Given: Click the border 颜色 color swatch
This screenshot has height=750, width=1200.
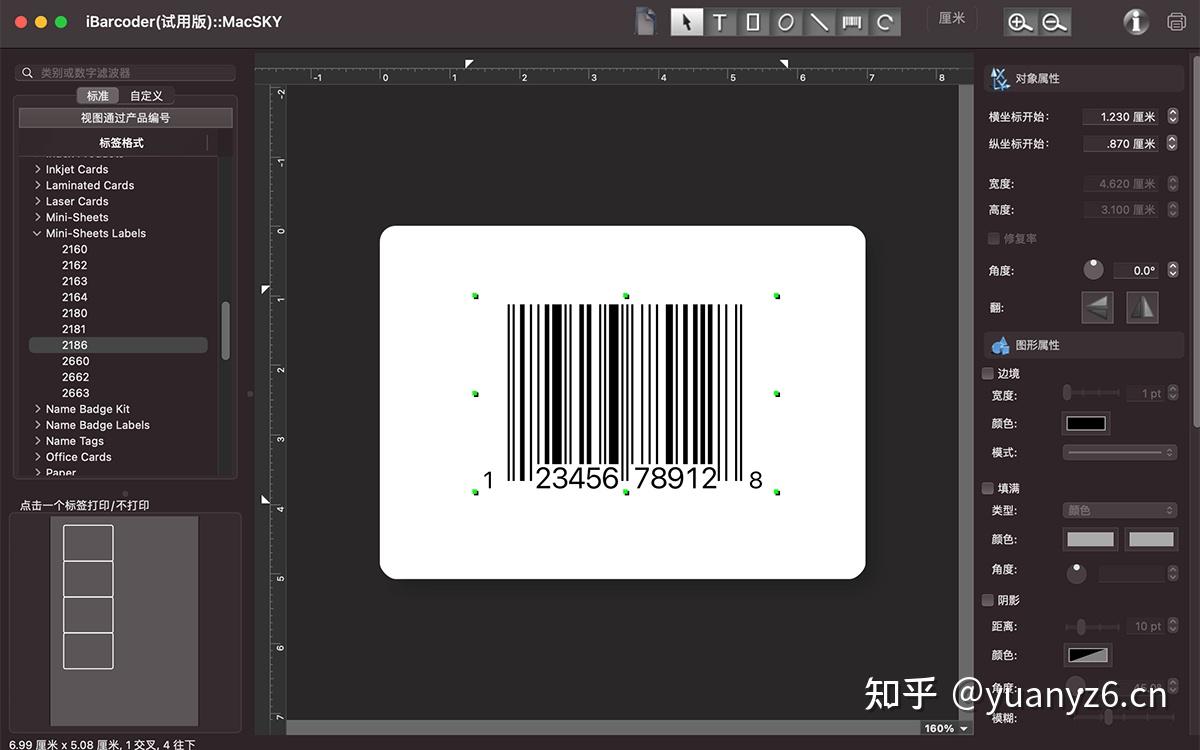Looking at the screenshot, I should point(1085,422).
